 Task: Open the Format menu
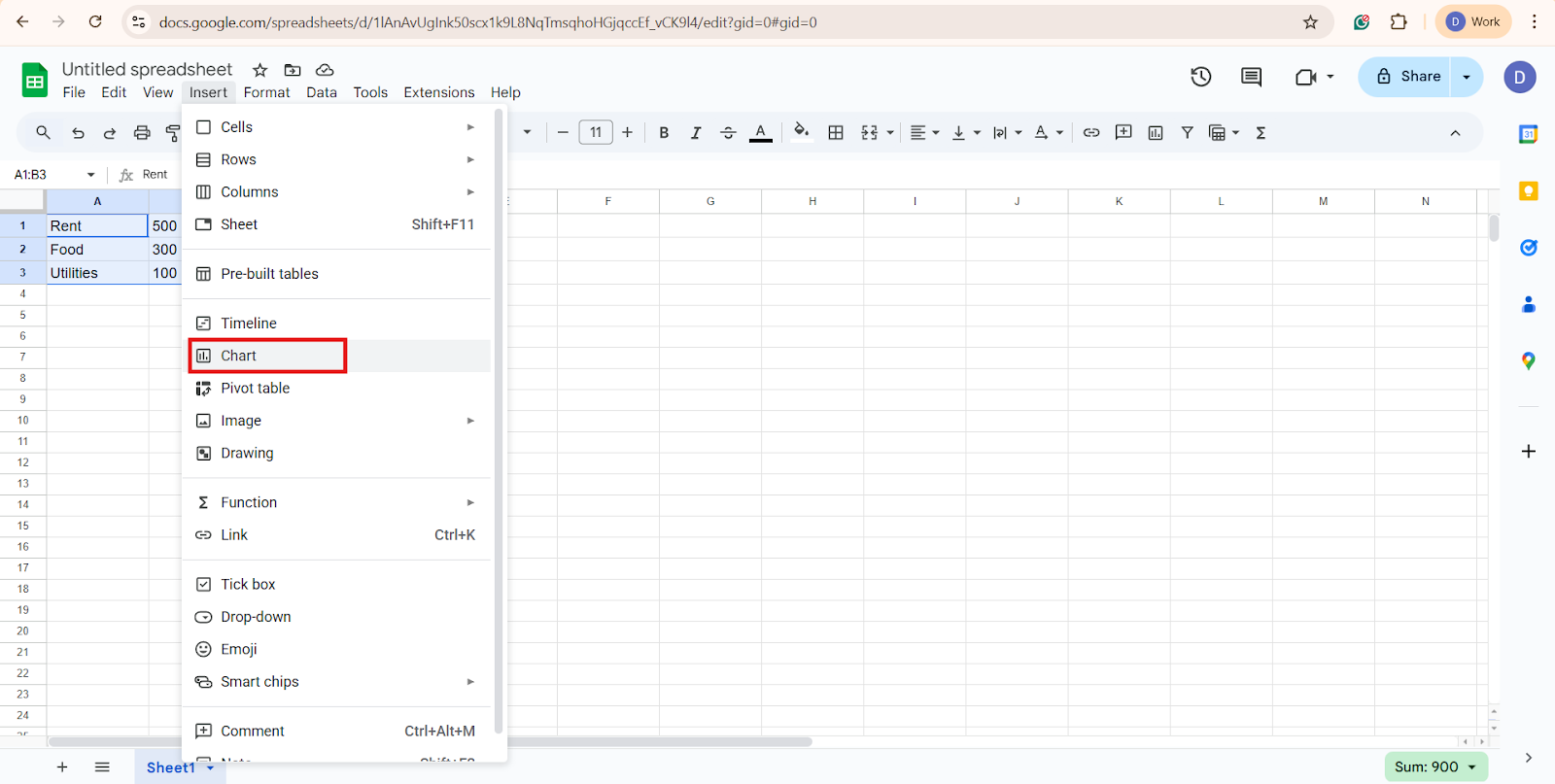(266, 92)
